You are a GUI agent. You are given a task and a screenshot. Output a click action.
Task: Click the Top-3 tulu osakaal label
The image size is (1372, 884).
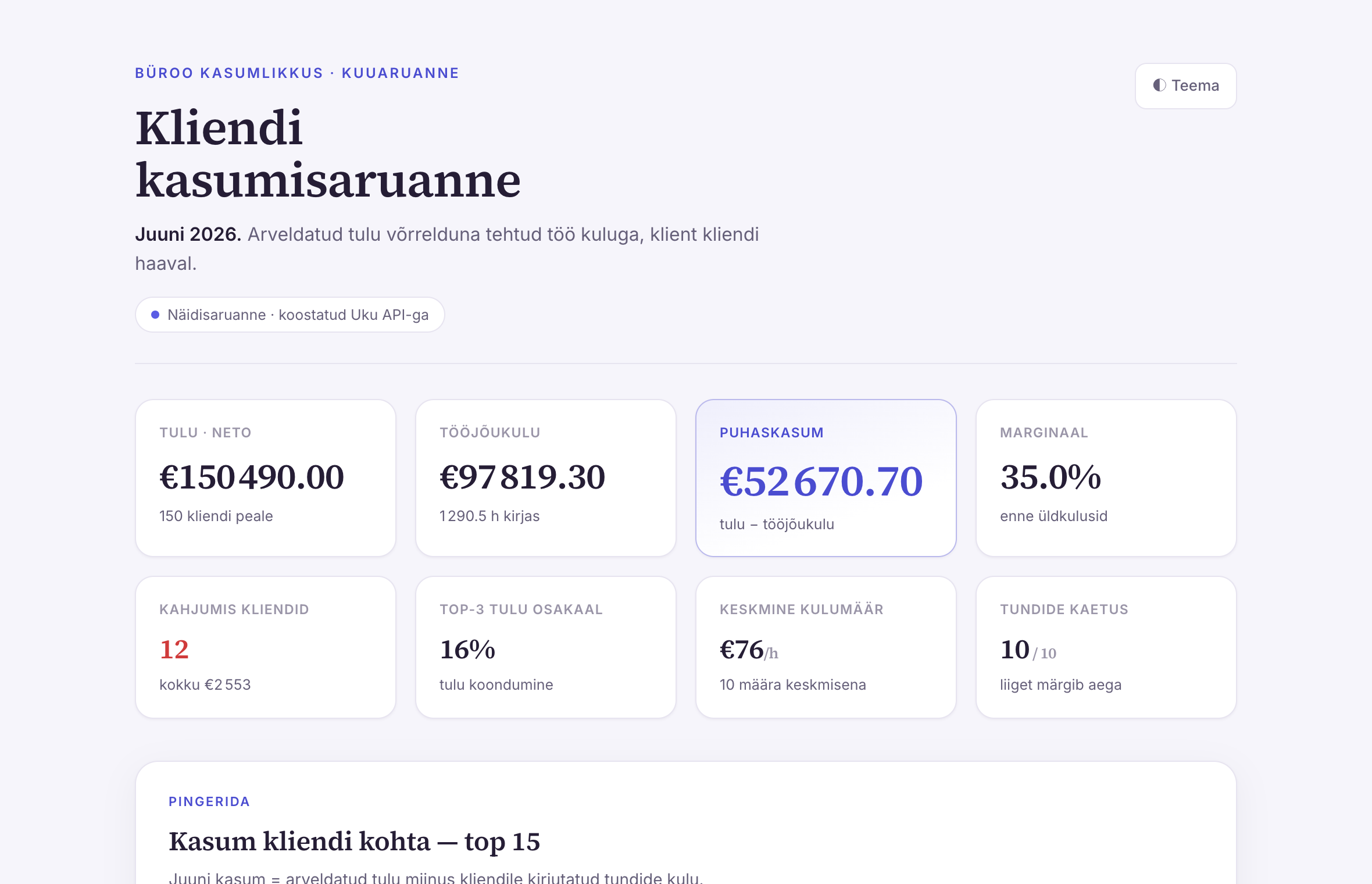tap(521, 609)
